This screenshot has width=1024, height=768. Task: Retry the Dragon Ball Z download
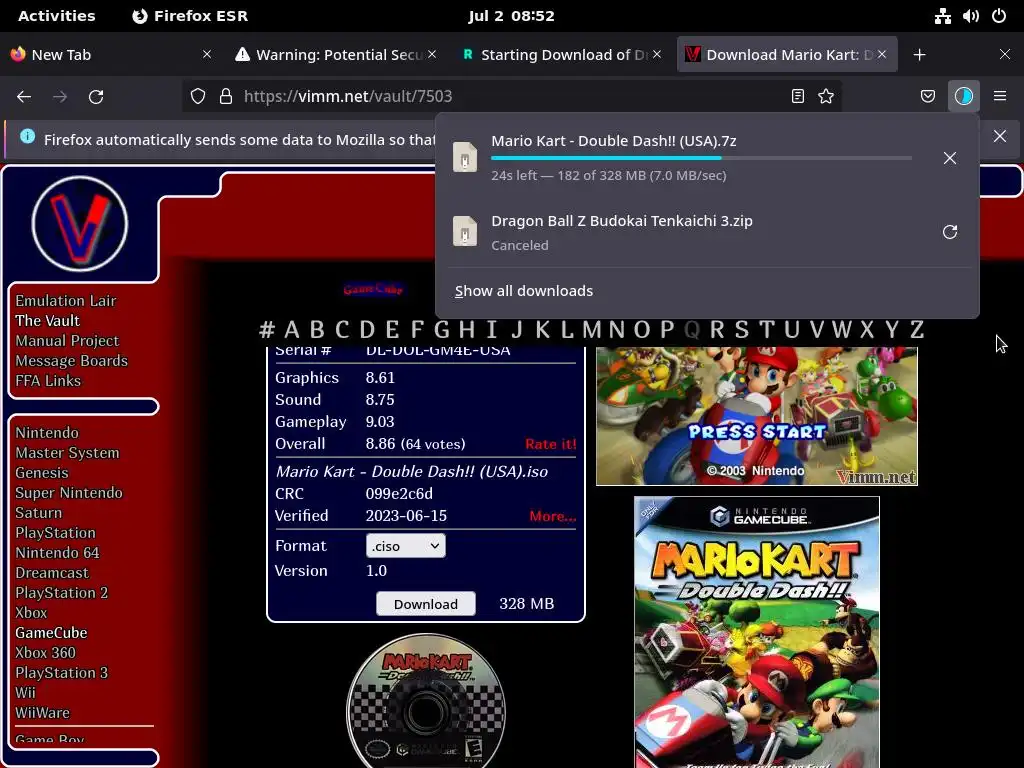(950, 232)
